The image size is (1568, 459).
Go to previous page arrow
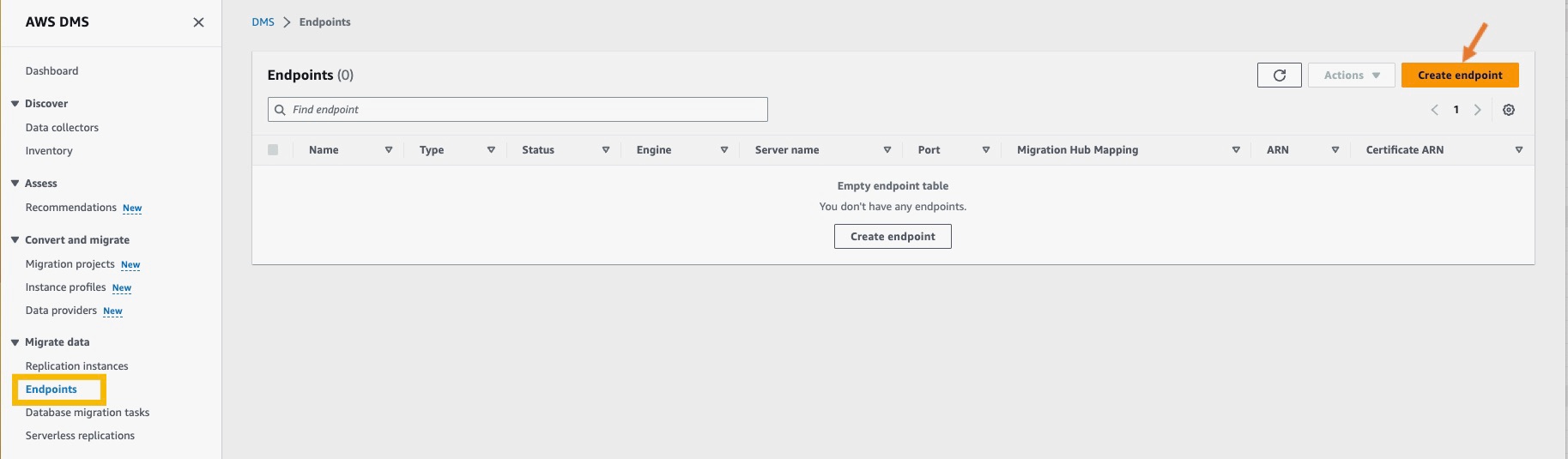coord(1434,110)
